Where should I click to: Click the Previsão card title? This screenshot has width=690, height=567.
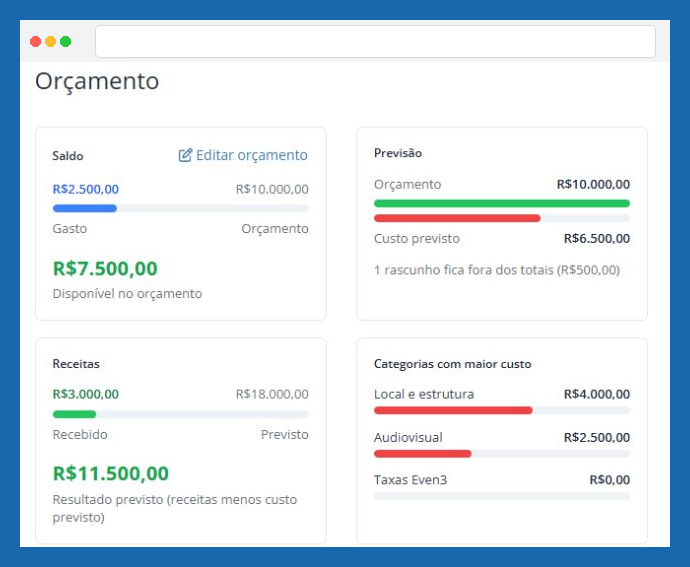pyautogui.click(x=398, y=153)
